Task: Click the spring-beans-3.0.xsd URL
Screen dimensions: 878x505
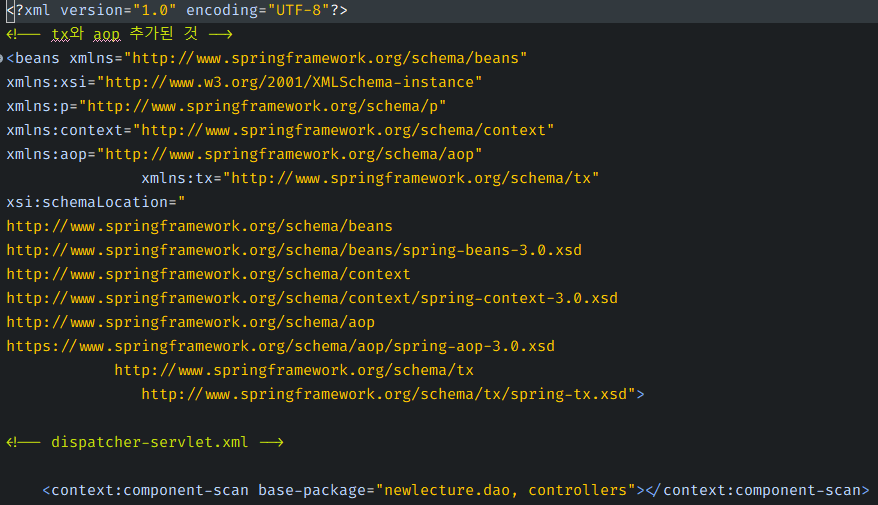Action: click(294, 250)
